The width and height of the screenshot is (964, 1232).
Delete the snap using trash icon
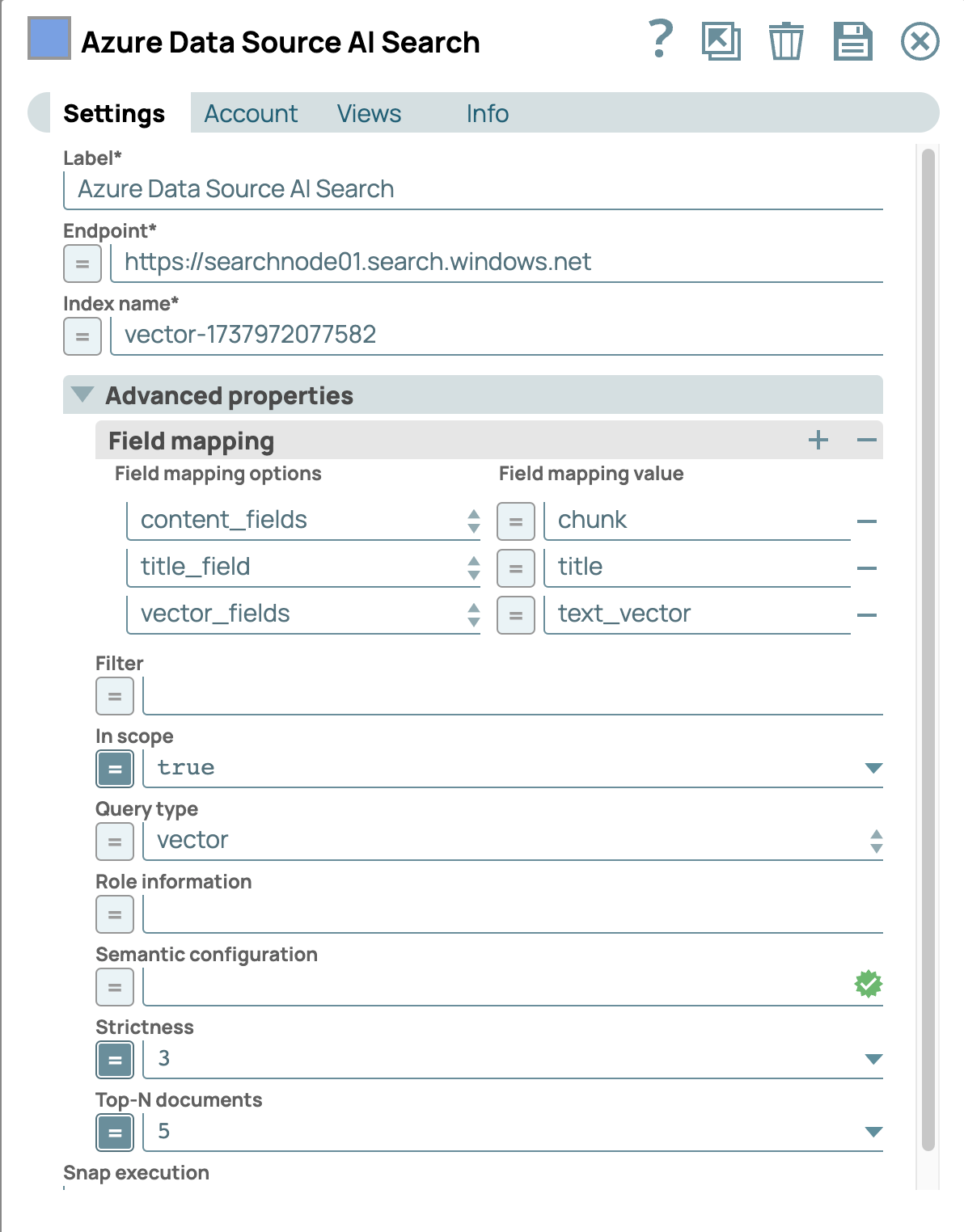coord(785,41)
